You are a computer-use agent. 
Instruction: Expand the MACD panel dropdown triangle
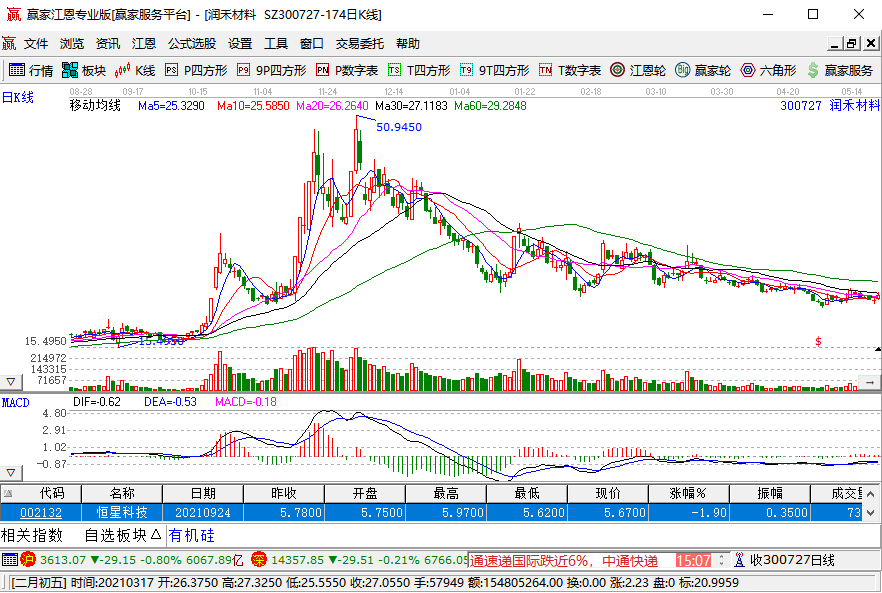[11, 473]
